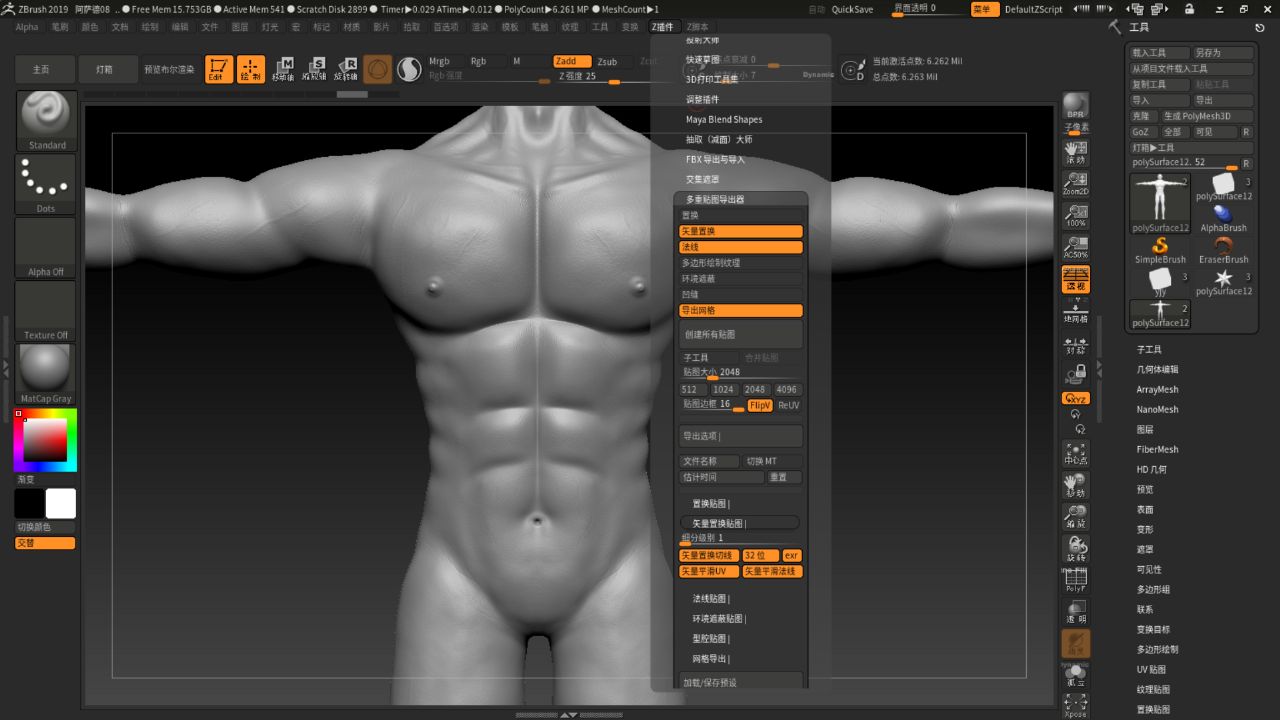Viewport: 1280px width, 720px height.
Task: Toggle the export mesh (导出网格) option
Action: pos(741,311)
